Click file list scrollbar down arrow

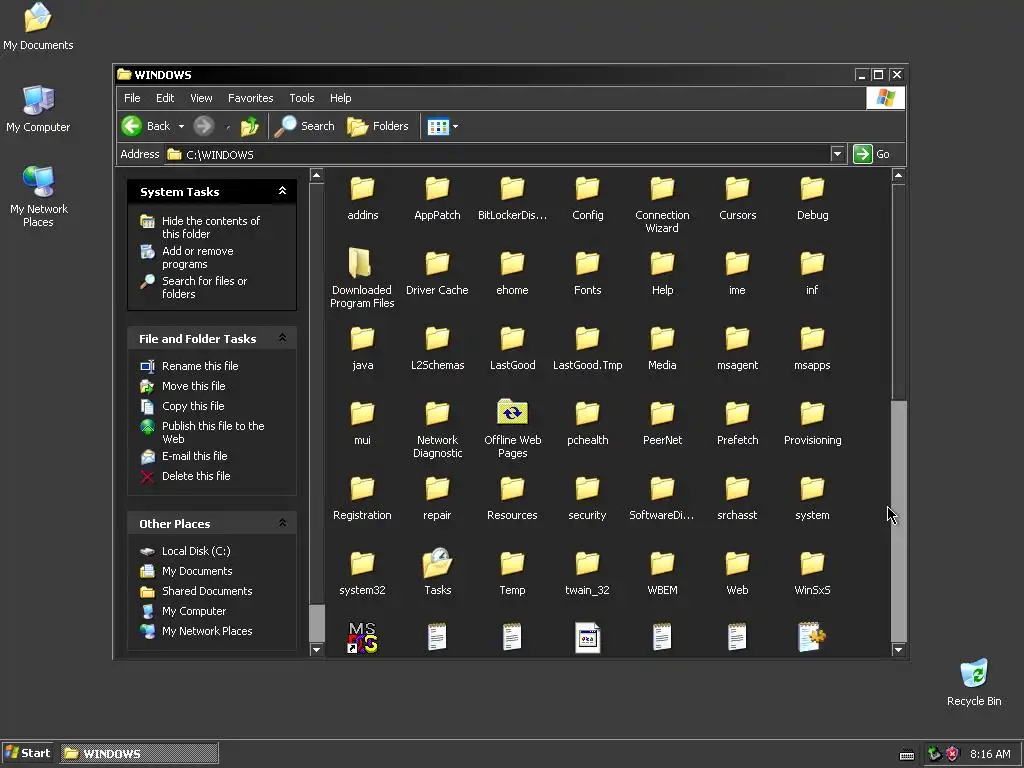tap(899, 649)
